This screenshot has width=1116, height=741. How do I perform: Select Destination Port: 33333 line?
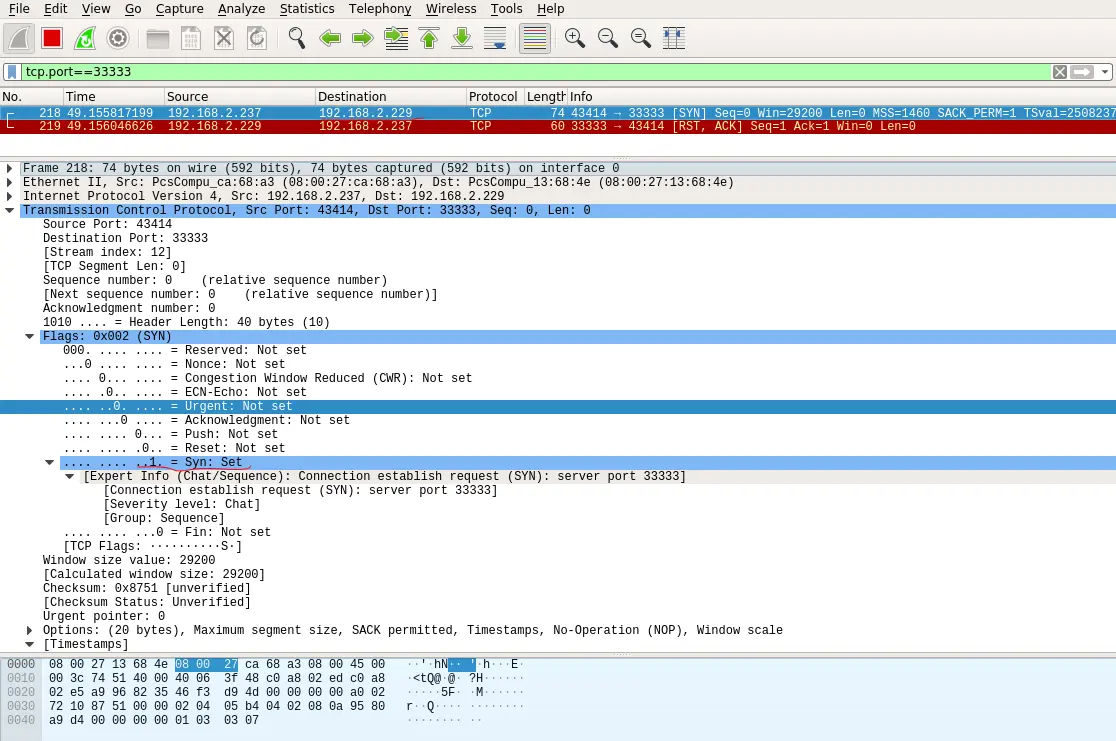click(x=125, y=238)
